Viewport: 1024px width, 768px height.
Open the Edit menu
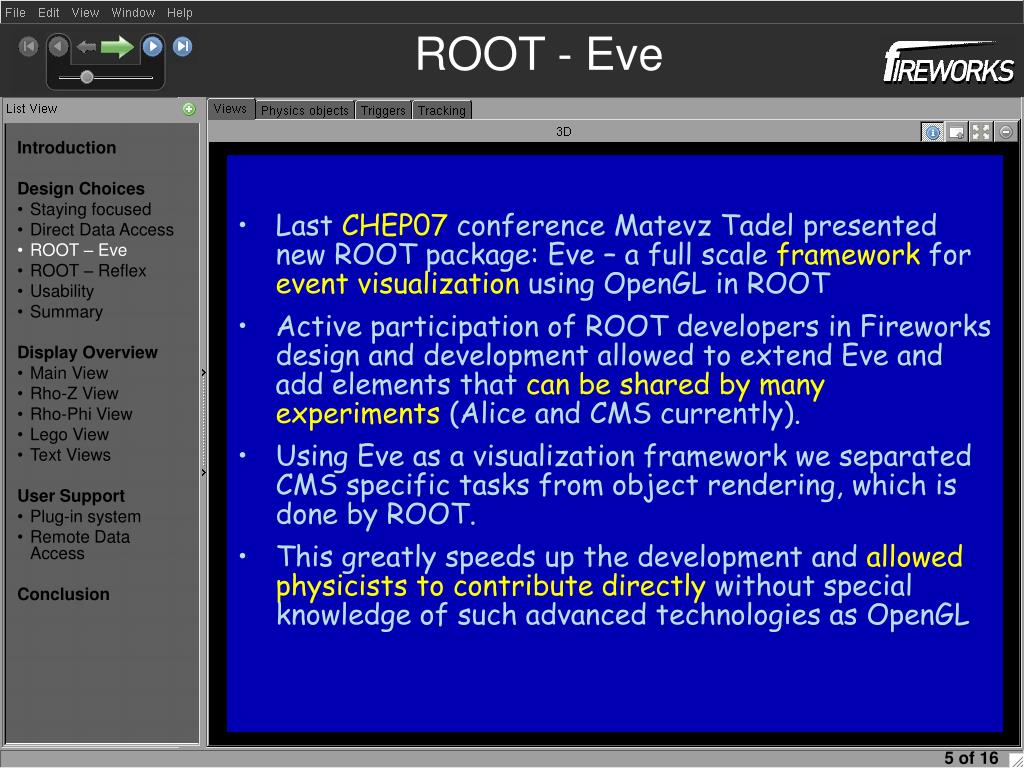click(48, 12)
